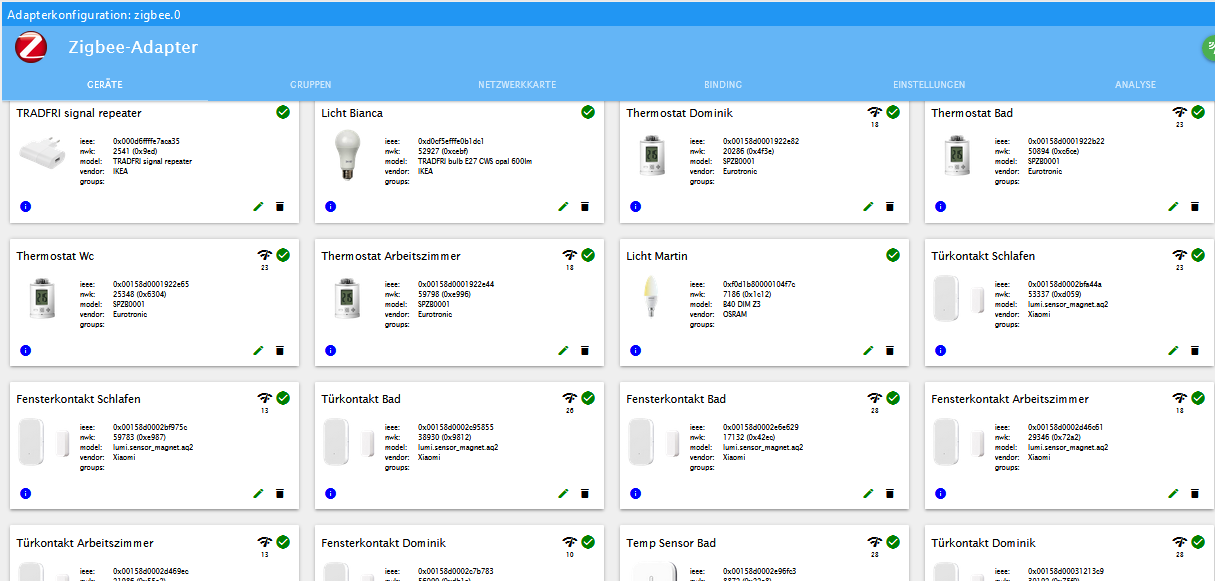
Task: Click the Zigbee-Adapter heading text
Action: (133, 47)
